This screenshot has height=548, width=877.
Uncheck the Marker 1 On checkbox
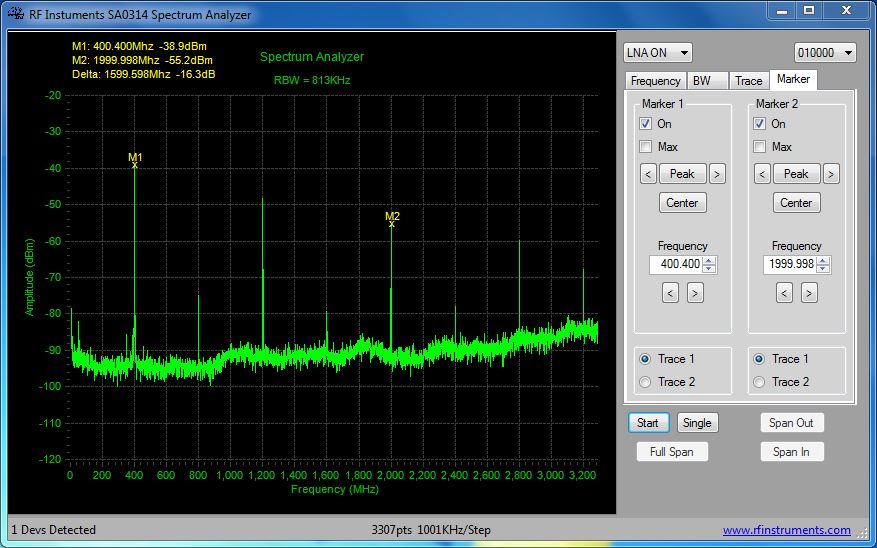click(646, 124)
